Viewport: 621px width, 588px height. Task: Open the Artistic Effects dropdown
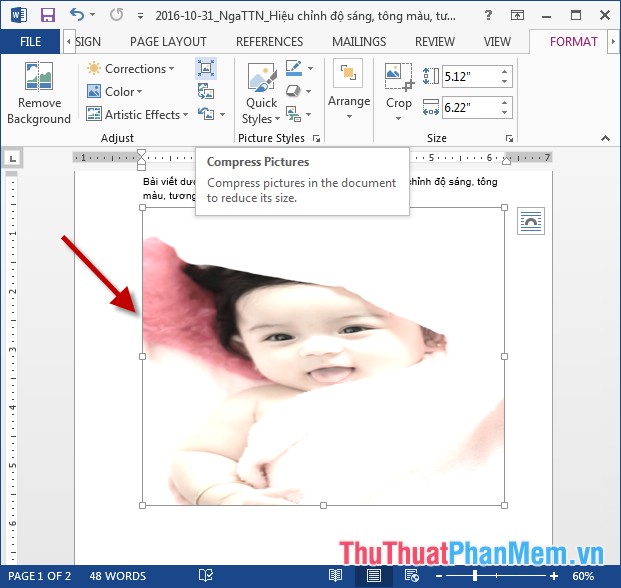coord(137,114)
